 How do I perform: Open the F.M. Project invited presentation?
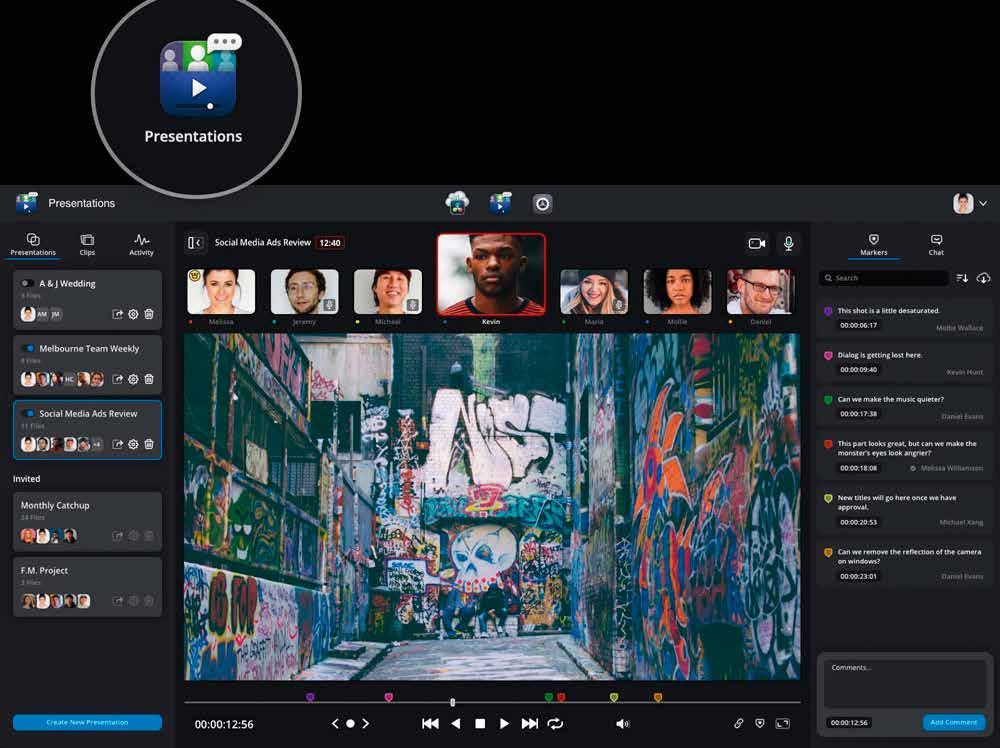87,587
